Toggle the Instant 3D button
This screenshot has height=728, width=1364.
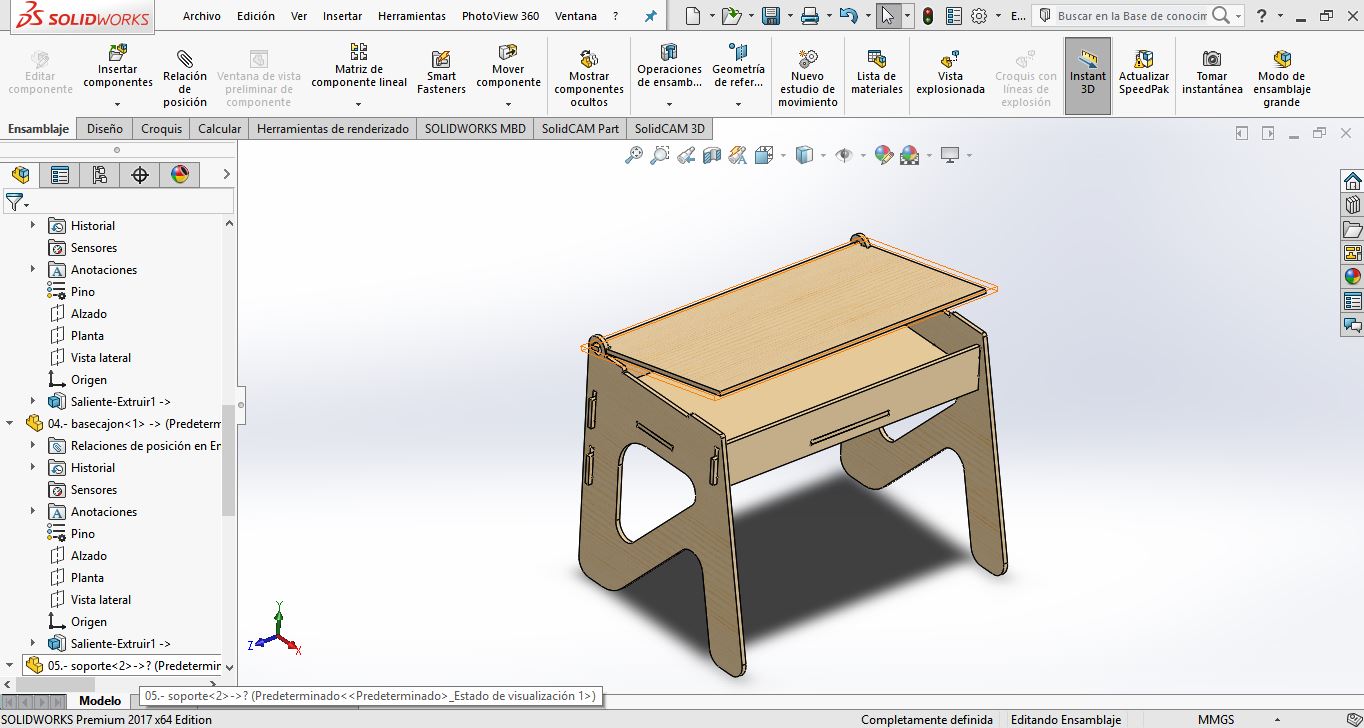[1087, 76]
